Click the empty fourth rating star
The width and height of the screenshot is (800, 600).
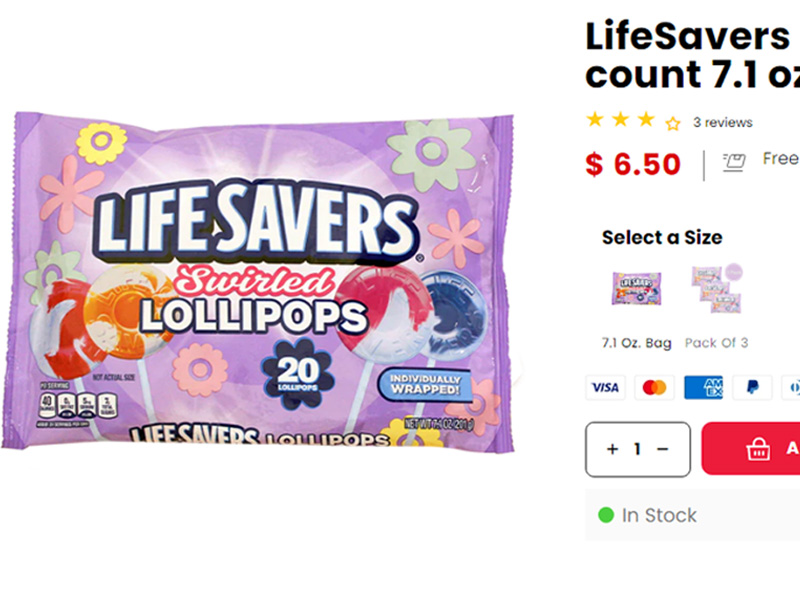point(673,123)
